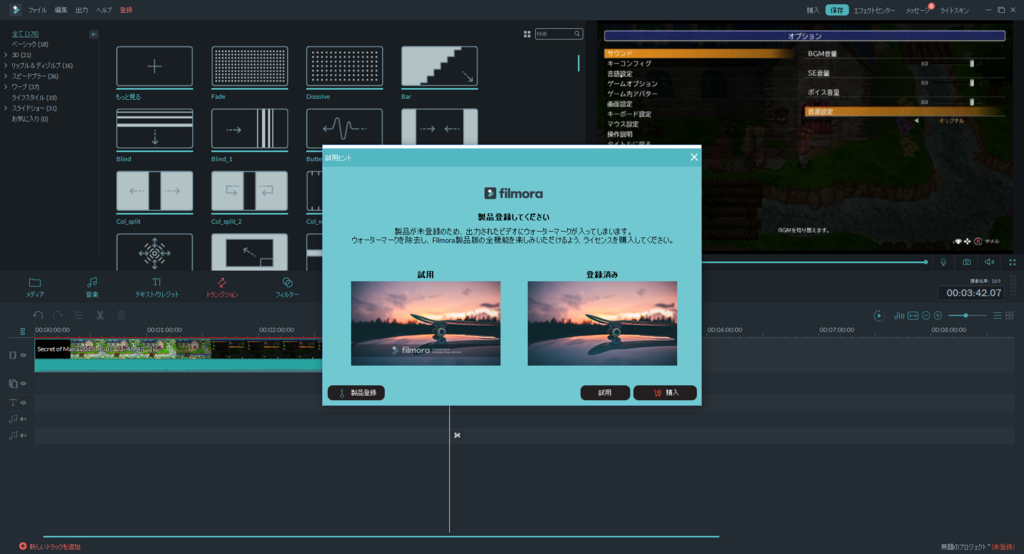Viewport: 1024px width, 554px height.
Task: Click the redo arrow in timeline toolbar
Action: (57, 316)
